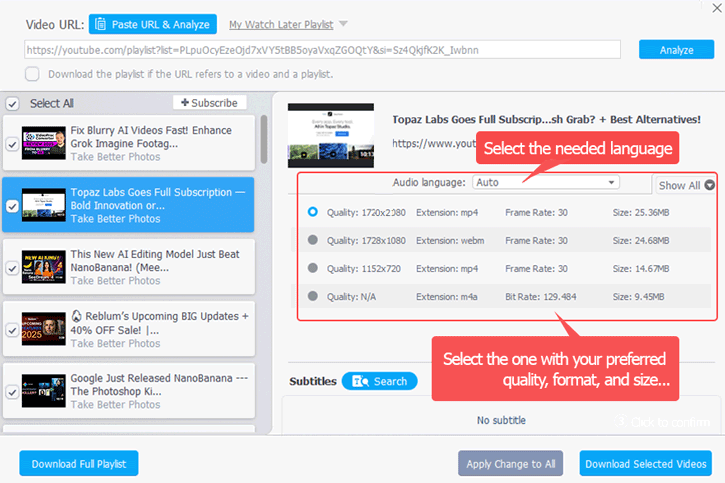Uncheck Reblum's Upcoming BIG Updates item
Image resolution: width=725 pixels, height=483 pixels.
click(x=12, y=330)
